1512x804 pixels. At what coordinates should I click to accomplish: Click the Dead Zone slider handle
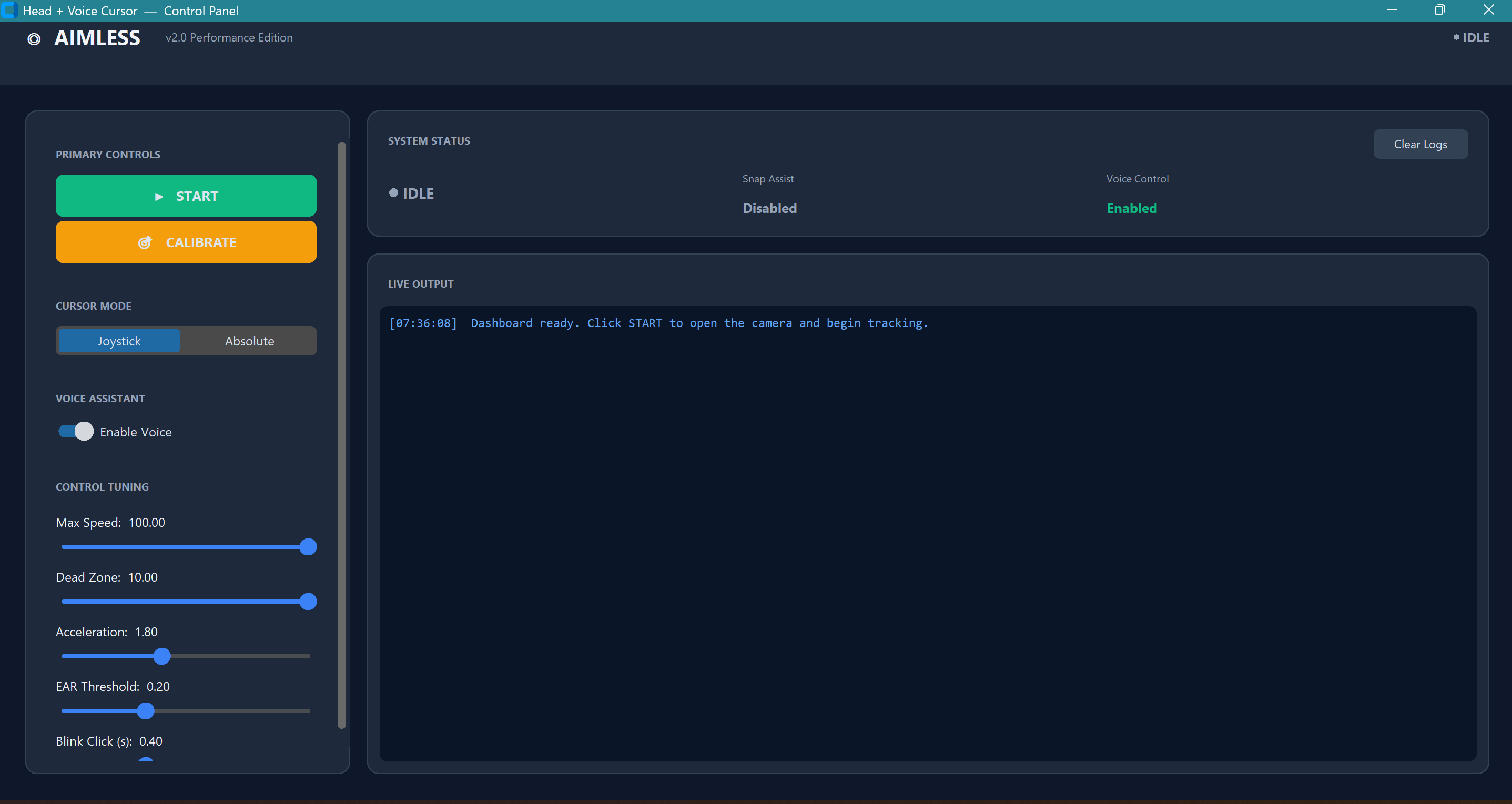point(308,602)
